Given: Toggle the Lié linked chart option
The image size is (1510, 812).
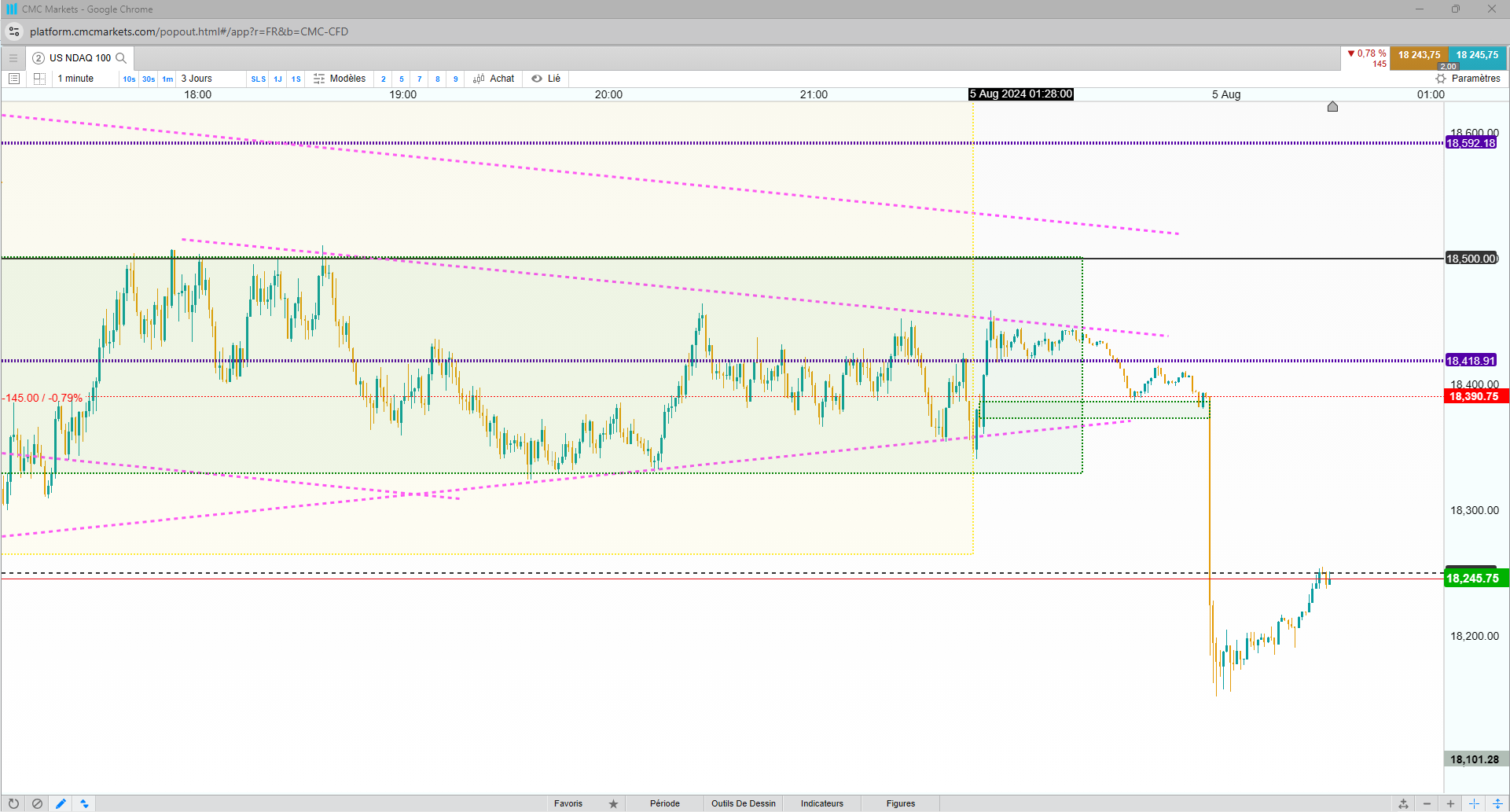Looking at the screenshot, I should 546,79.
